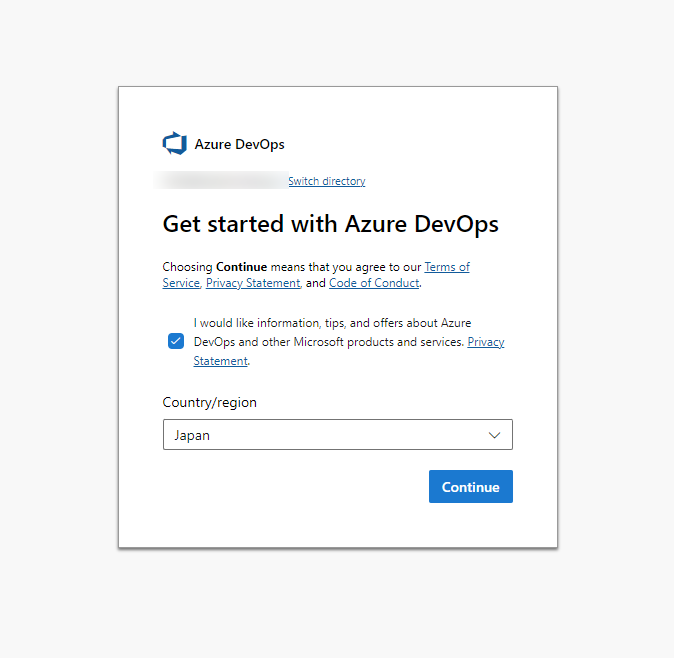
Task: Click the Azure DevOps logo icon
Action: [x=175, y=143]
